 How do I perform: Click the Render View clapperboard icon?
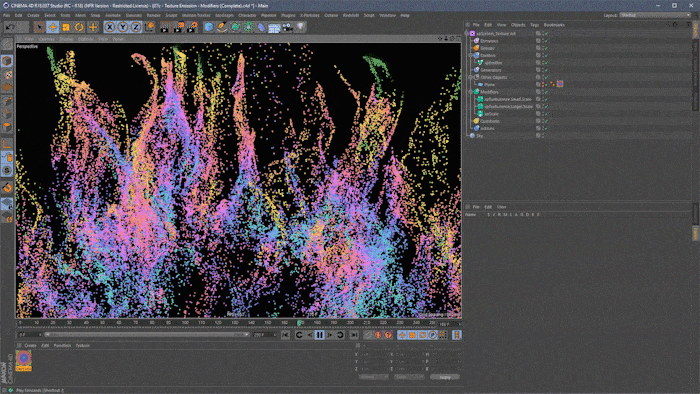pos(165,27)
